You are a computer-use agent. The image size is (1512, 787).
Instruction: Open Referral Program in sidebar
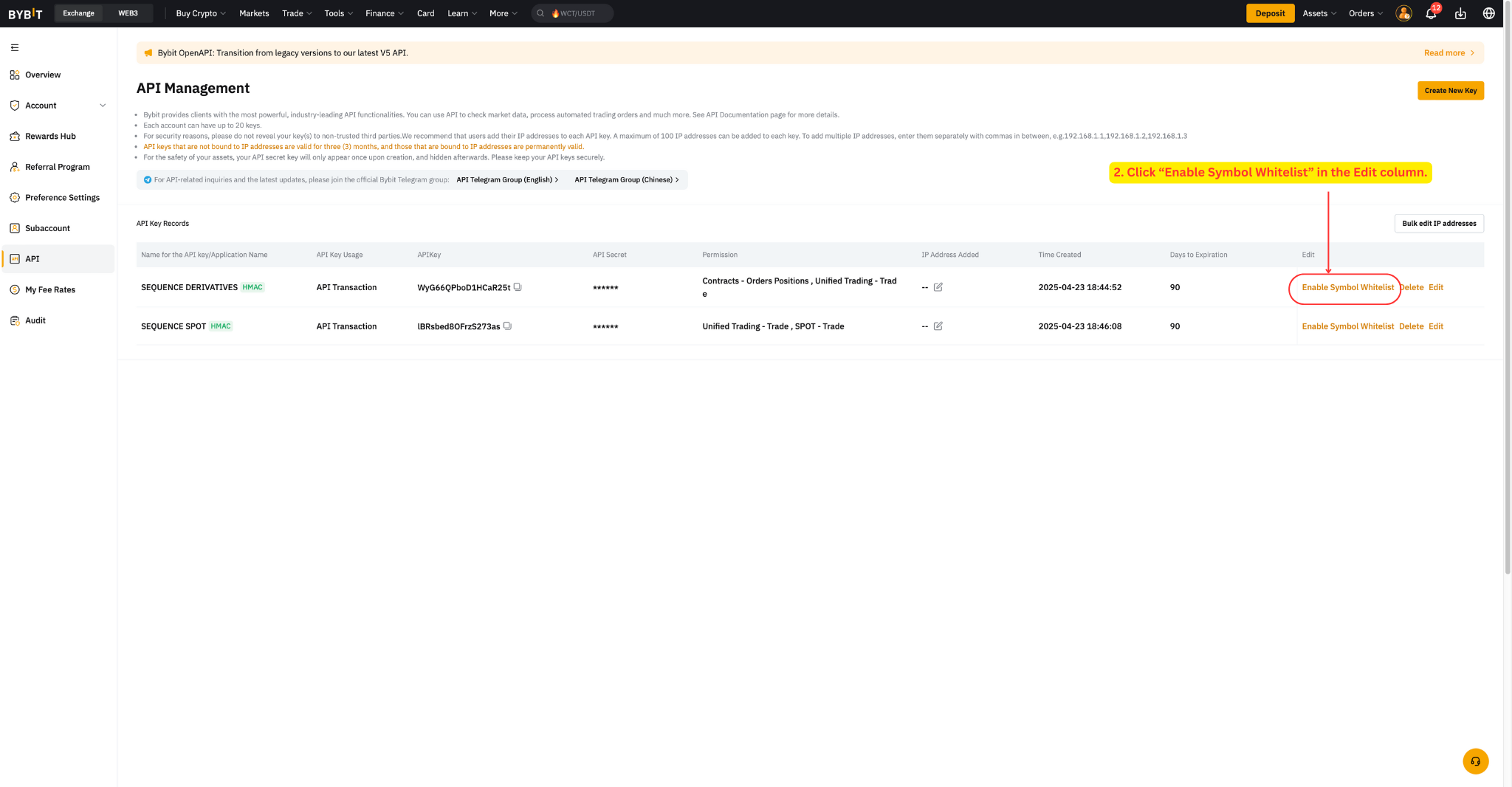click(x=58, y=167)
